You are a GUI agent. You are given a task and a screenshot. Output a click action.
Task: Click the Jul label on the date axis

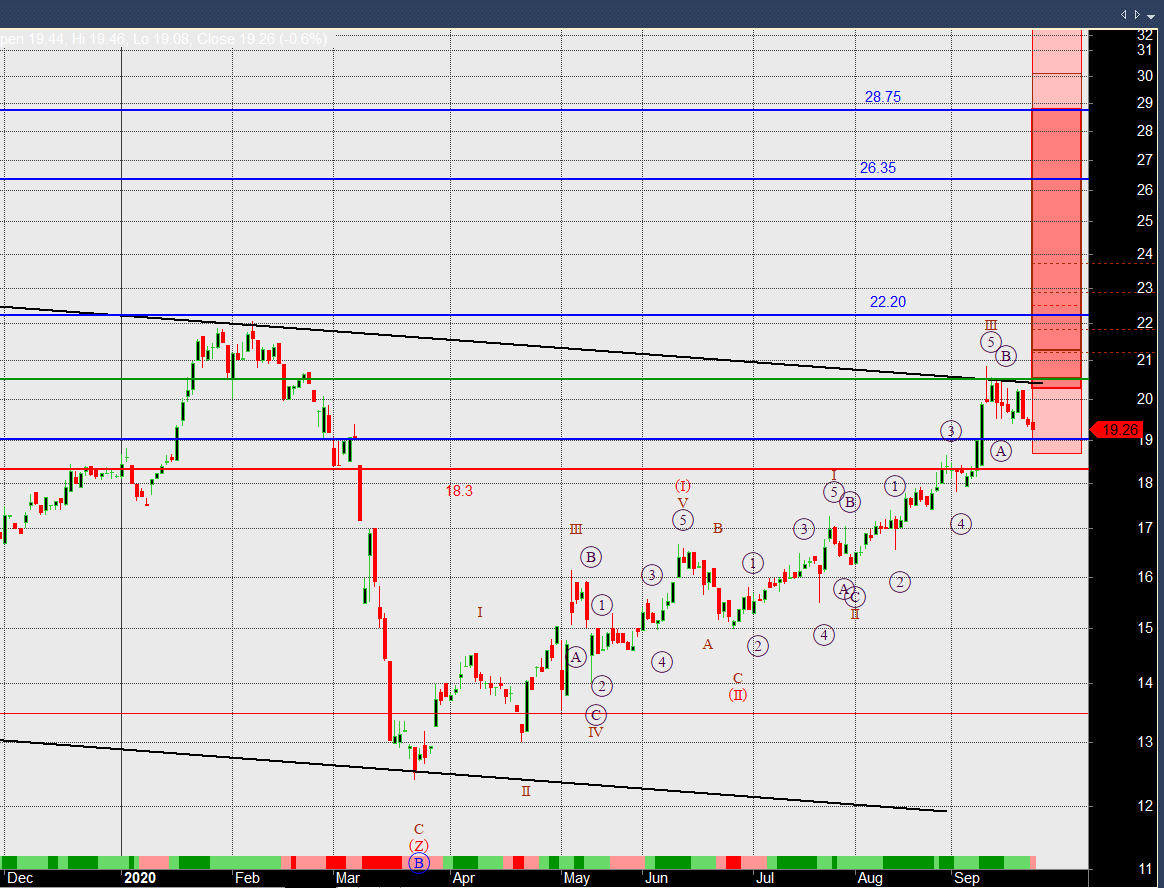click(x=765, y=878)
